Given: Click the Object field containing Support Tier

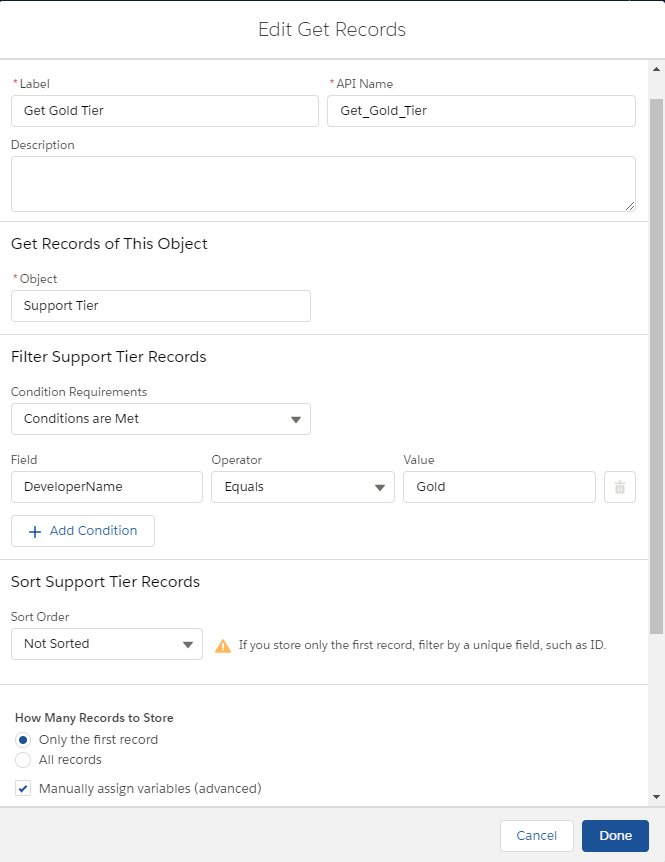Looking at the screenshot, I should click(x=160, y=306).
